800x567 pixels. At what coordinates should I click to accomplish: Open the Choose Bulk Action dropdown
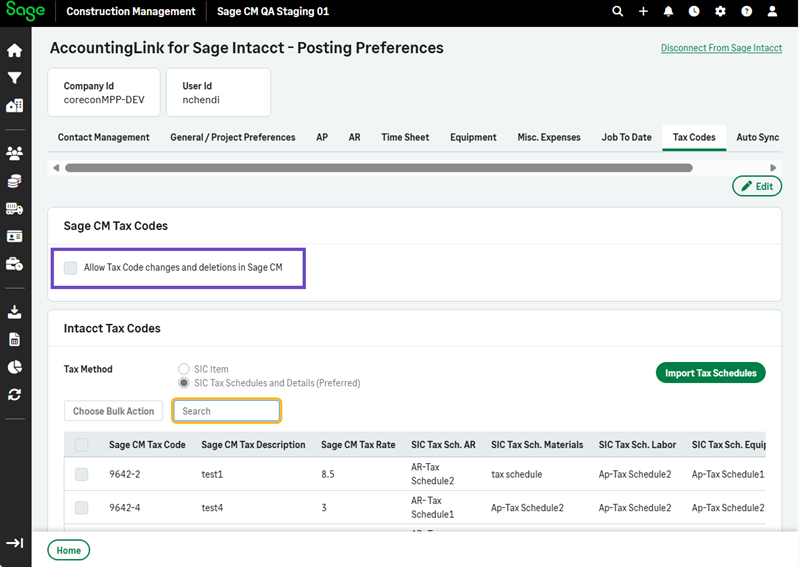pyautogui.click(x=113, y=411)
